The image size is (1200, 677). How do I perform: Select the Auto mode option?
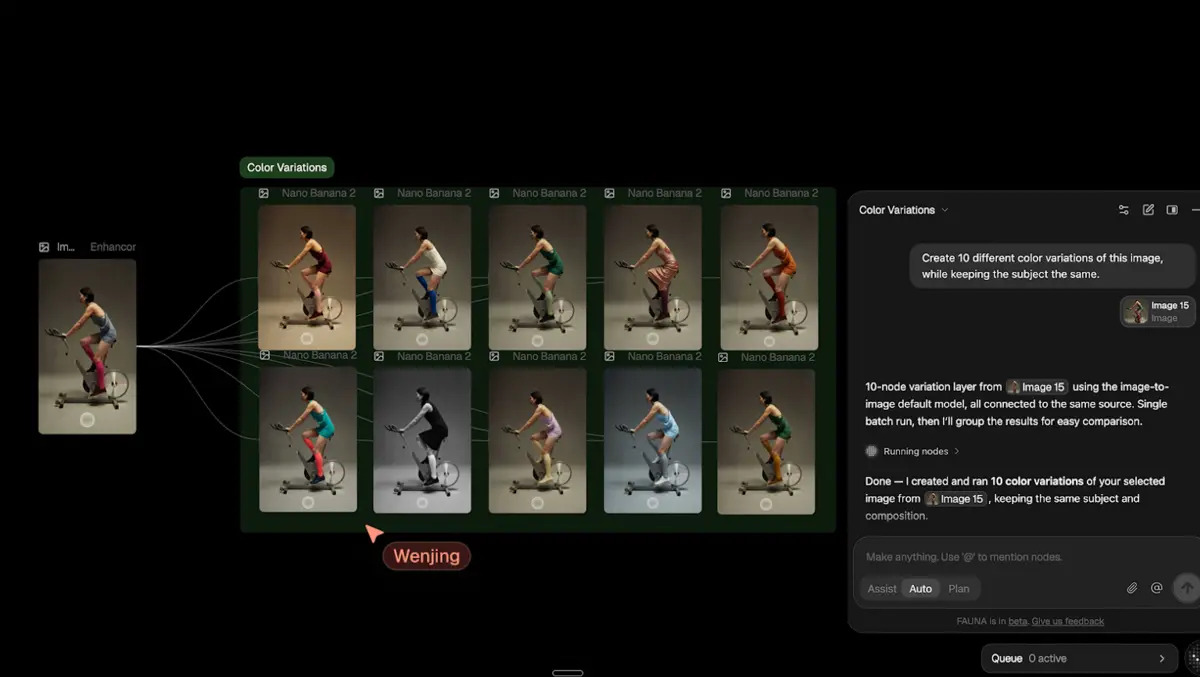coord(920,589)
